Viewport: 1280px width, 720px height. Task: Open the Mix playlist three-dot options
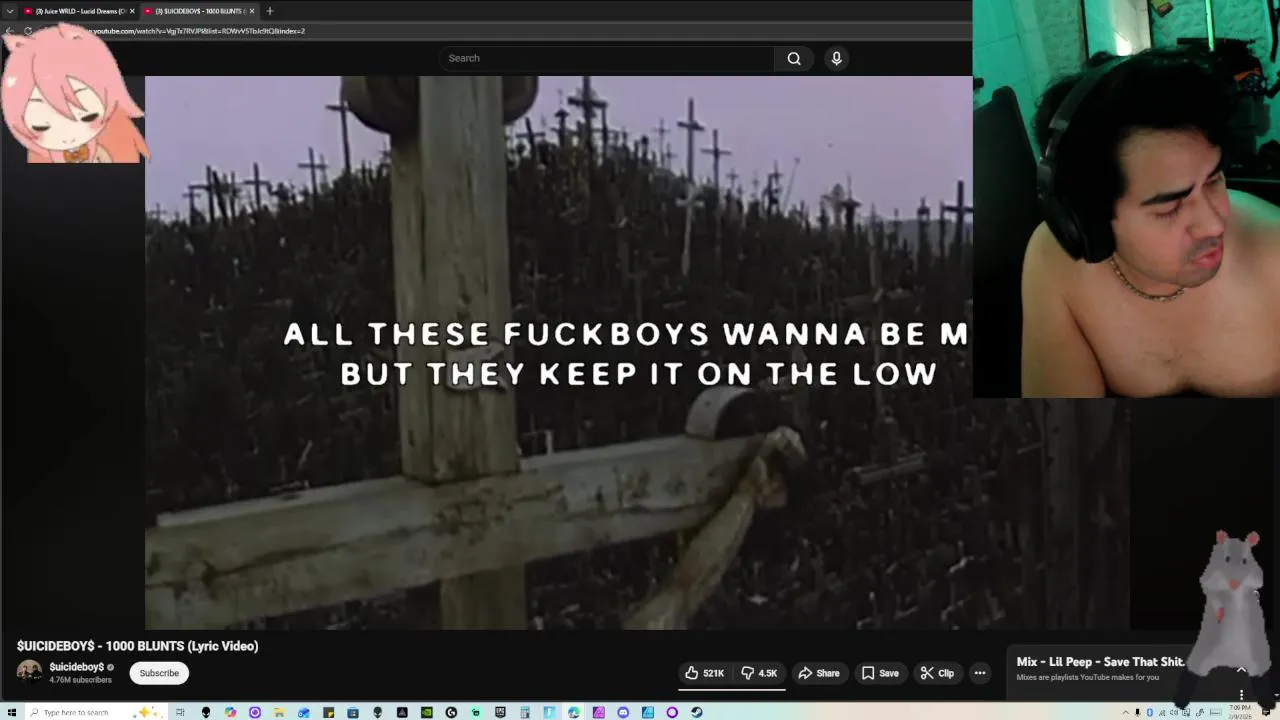point(1241,694)
